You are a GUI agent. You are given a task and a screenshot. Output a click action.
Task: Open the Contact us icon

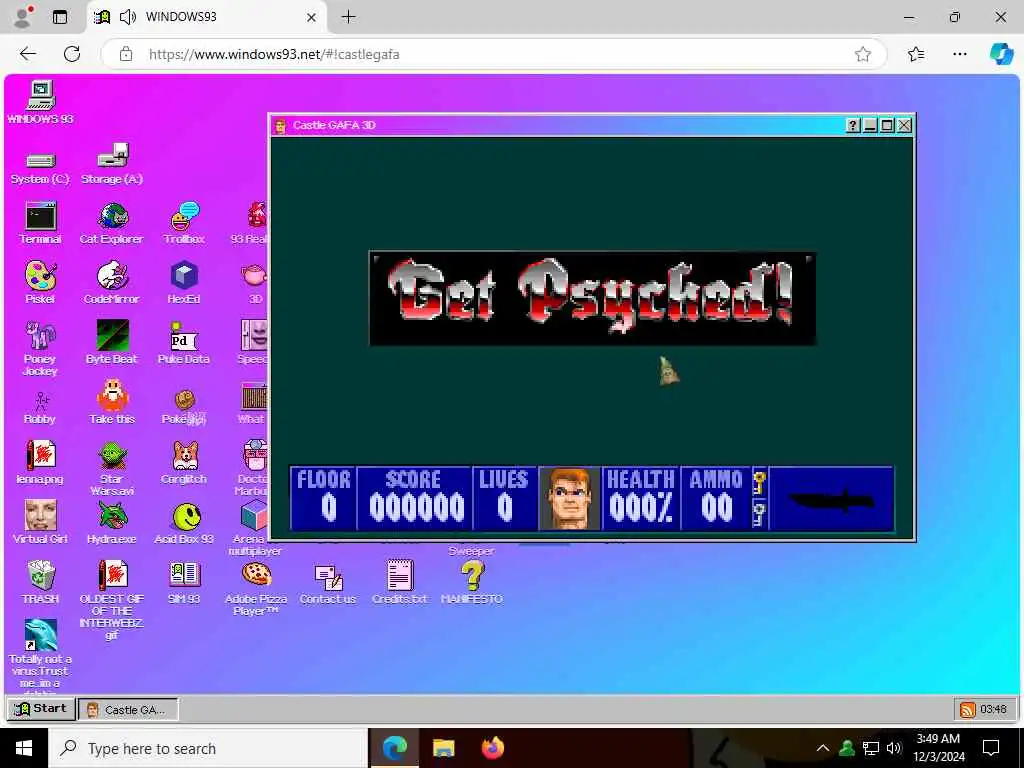pyautogui.click(x=328, y=583)
